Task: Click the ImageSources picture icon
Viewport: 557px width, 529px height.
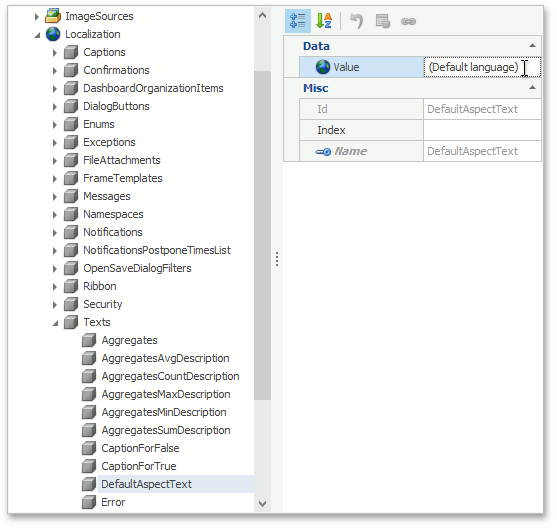Action: 53,16
